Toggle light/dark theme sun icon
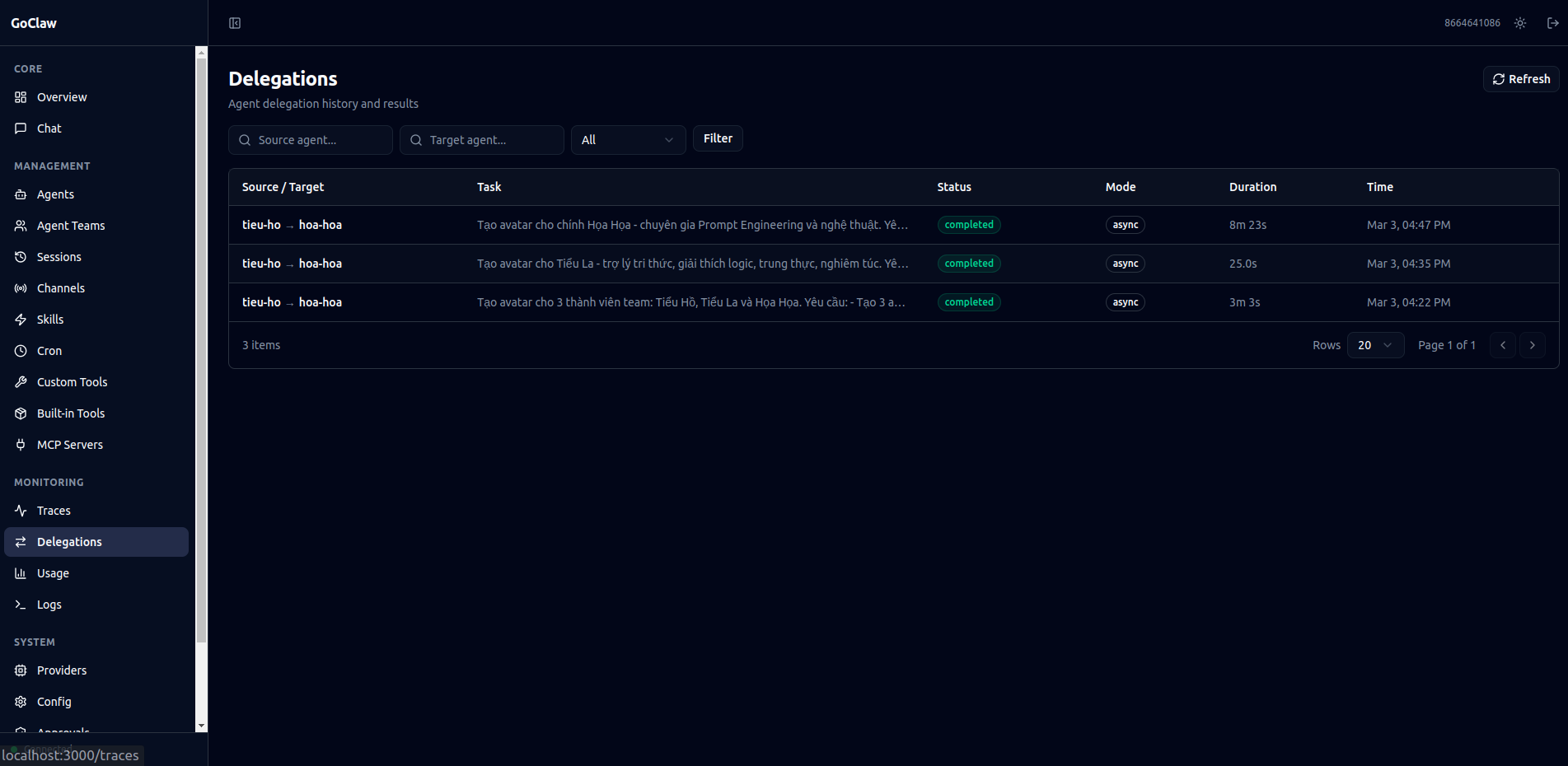 [1520, 23]
